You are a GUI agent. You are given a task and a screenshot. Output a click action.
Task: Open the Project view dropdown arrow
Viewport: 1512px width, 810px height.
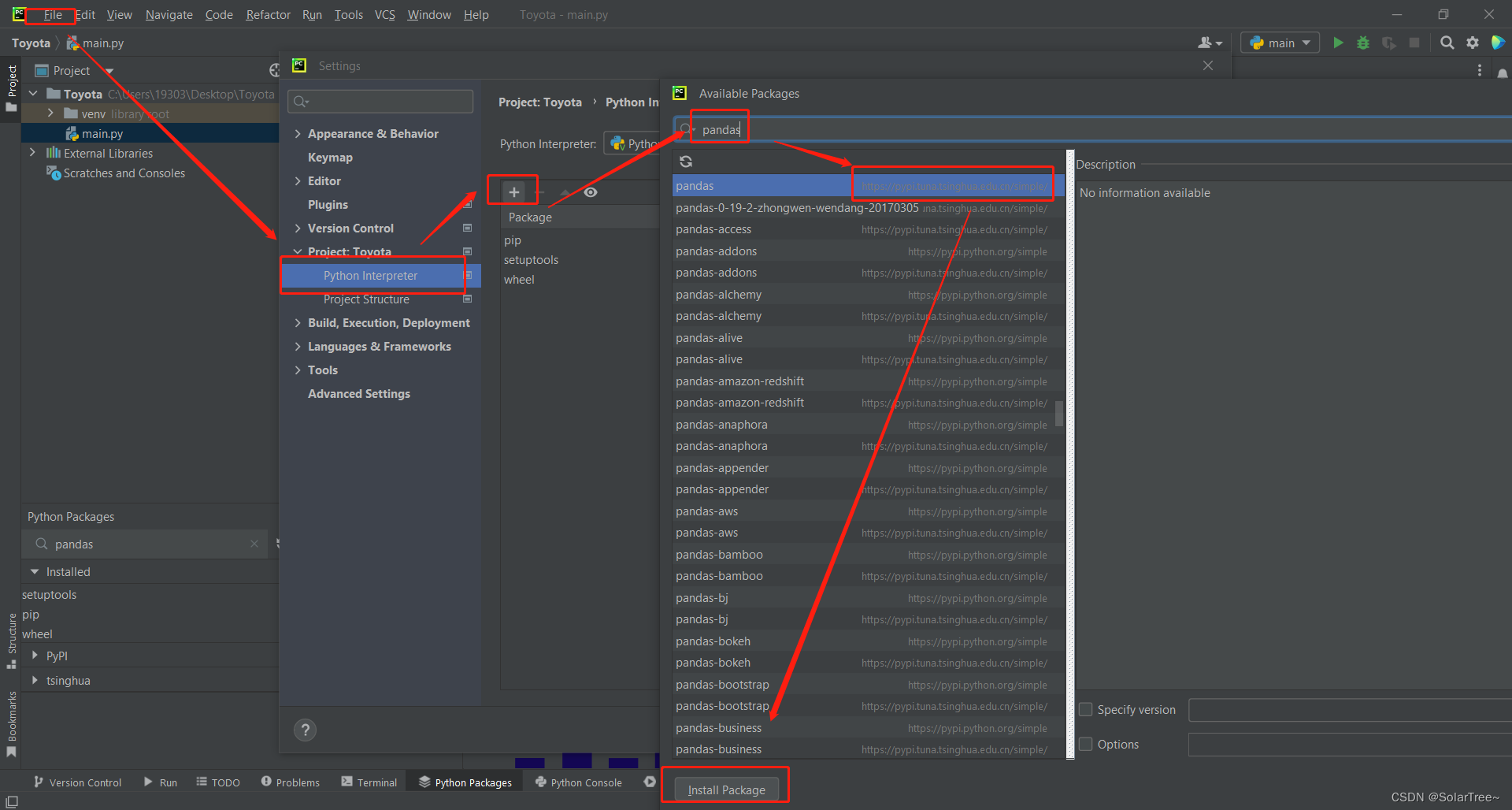point(109,71)
